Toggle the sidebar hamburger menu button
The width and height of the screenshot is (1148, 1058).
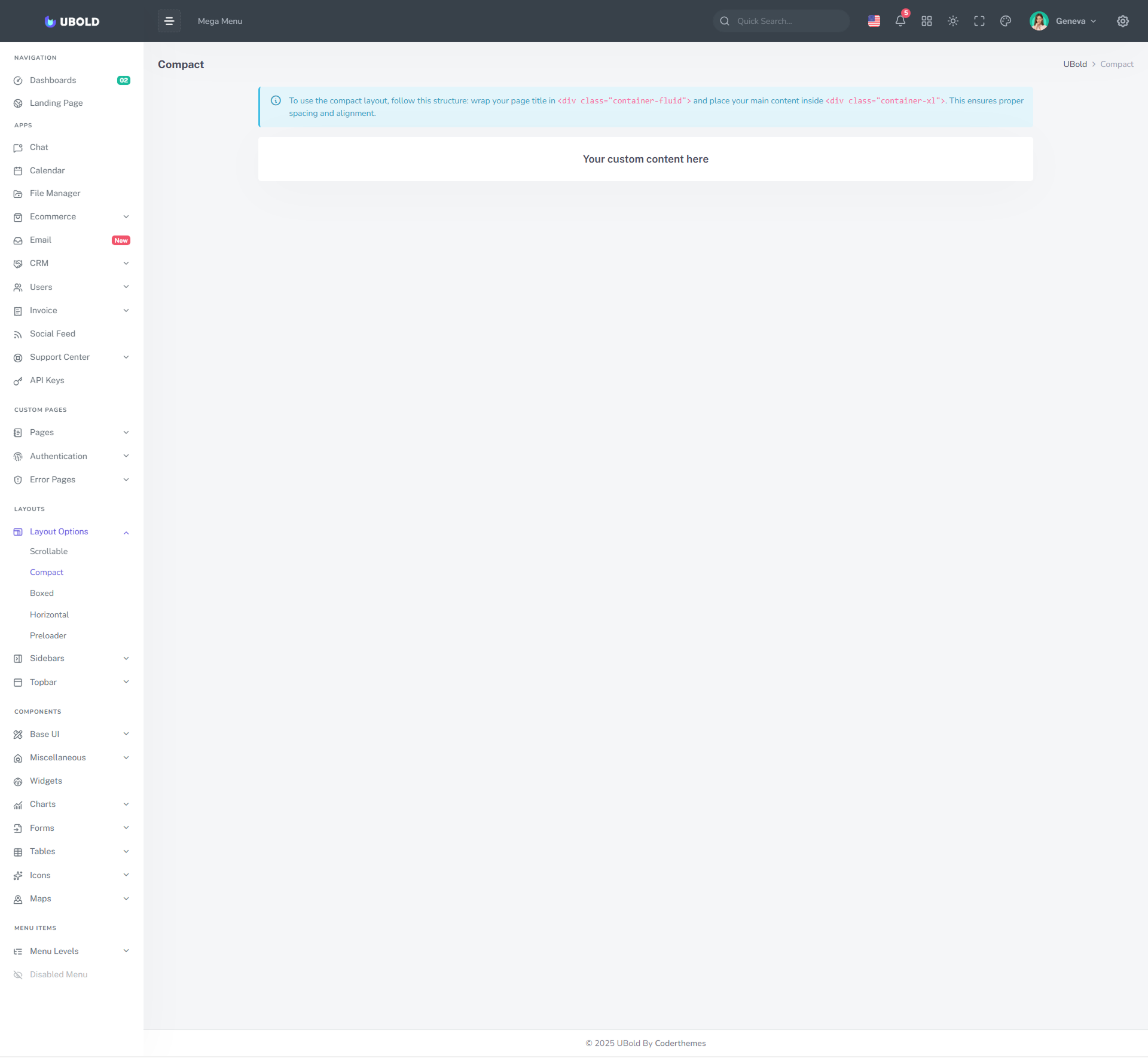(169, 21)
